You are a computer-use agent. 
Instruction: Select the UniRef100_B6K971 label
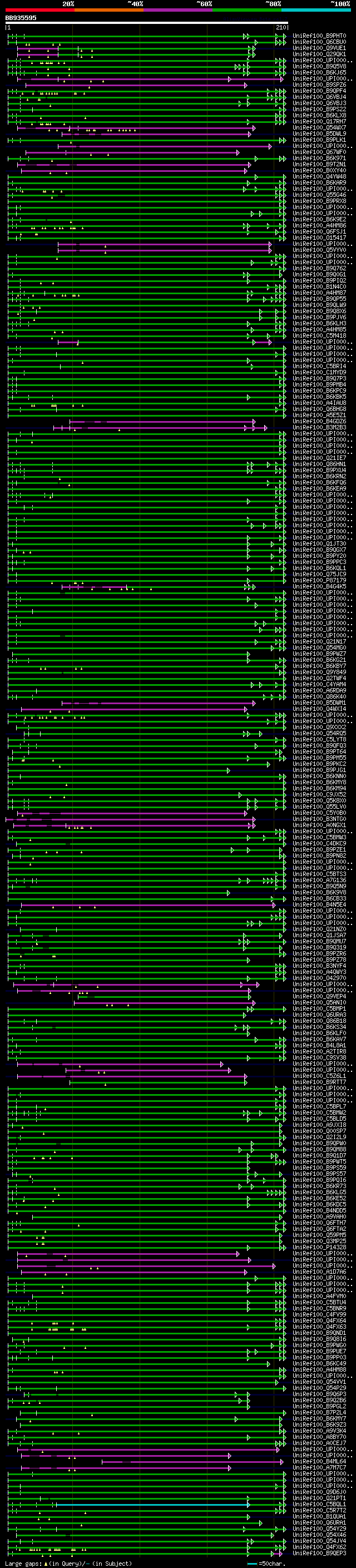(x=319, y=159)
